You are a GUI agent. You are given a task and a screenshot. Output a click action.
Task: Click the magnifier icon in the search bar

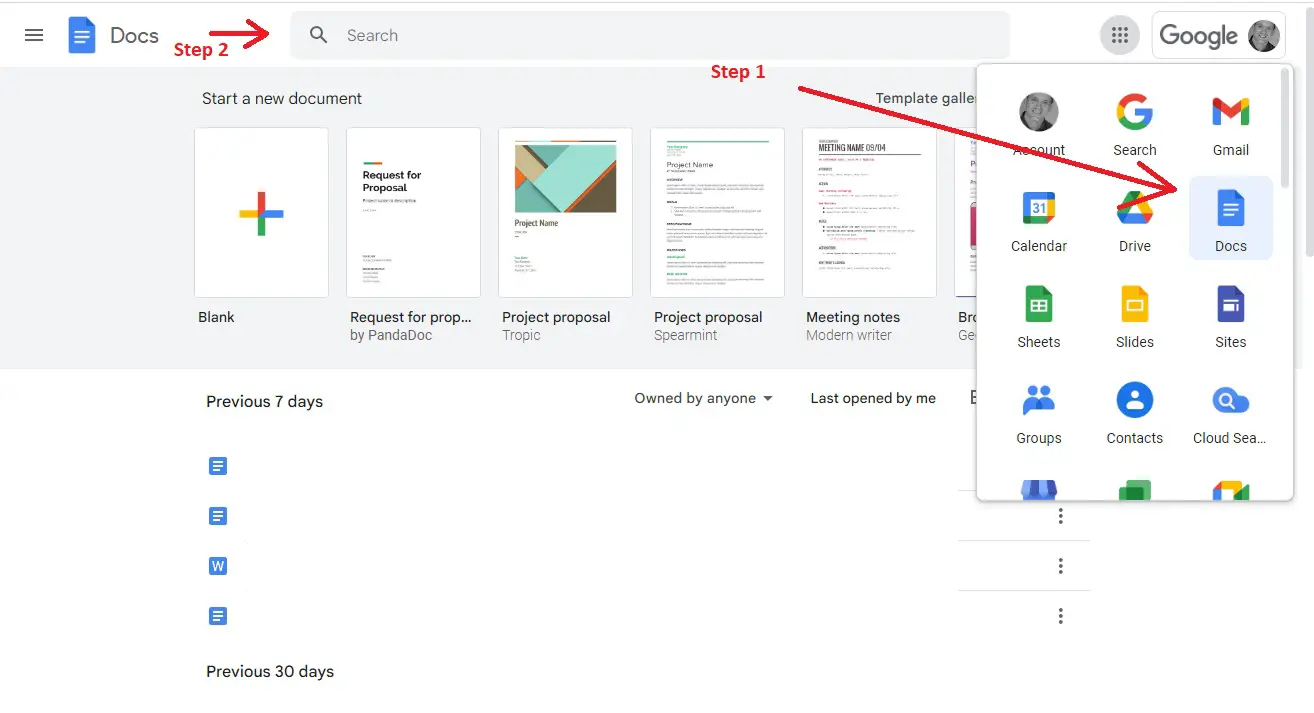click(318, 35)
